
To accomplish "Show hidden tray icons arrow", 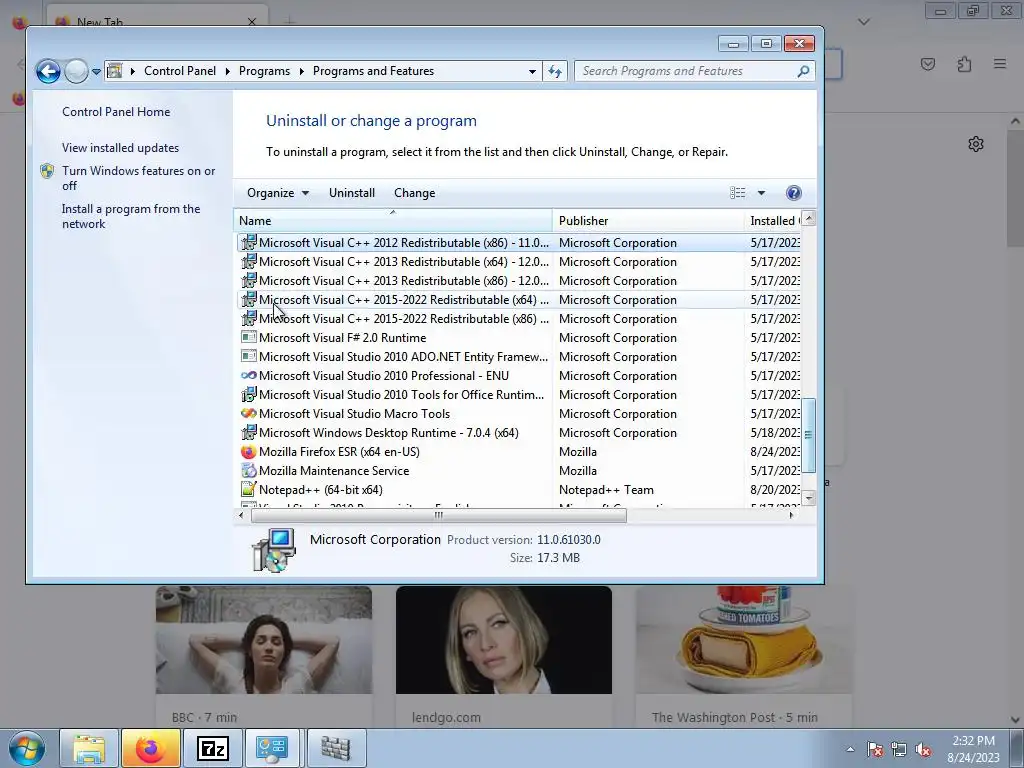I will [850, 749].
